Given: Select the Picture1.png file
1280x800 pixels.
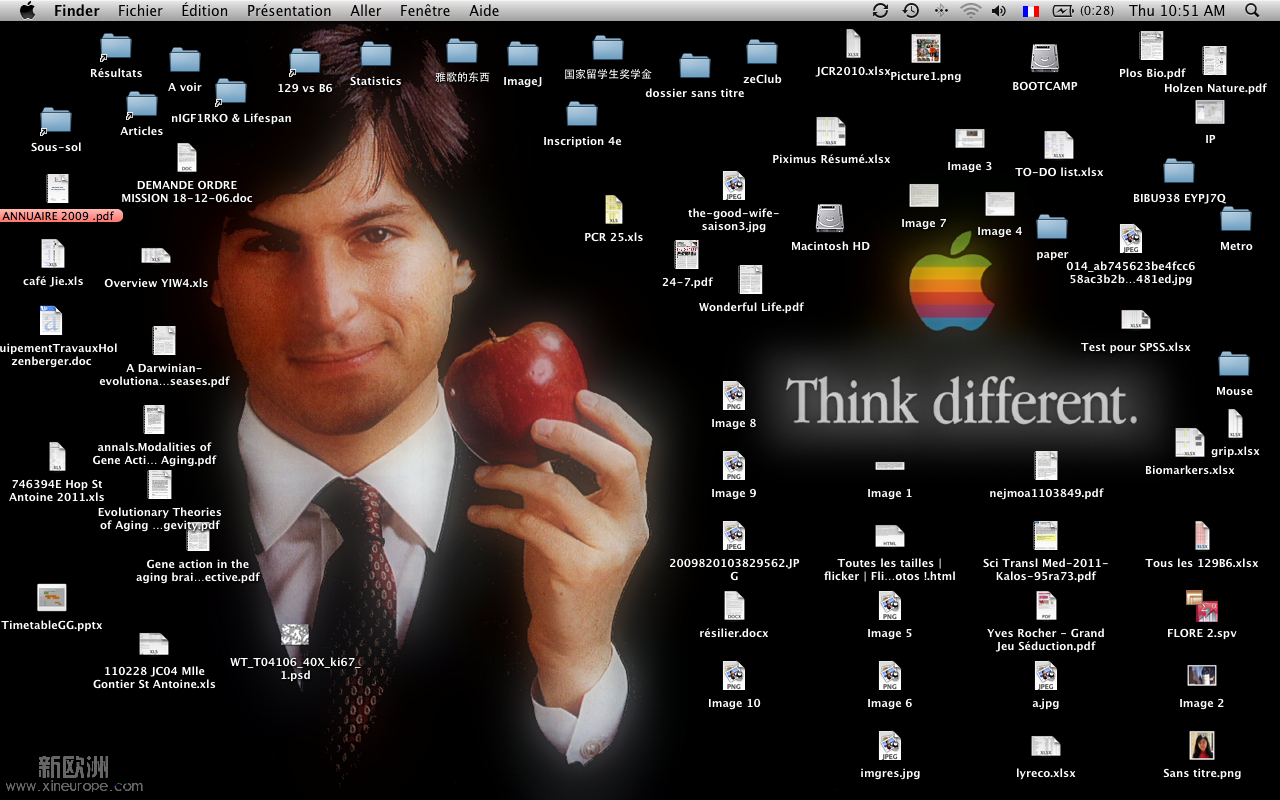Looking at the screenshot, I should click(926, 49).
